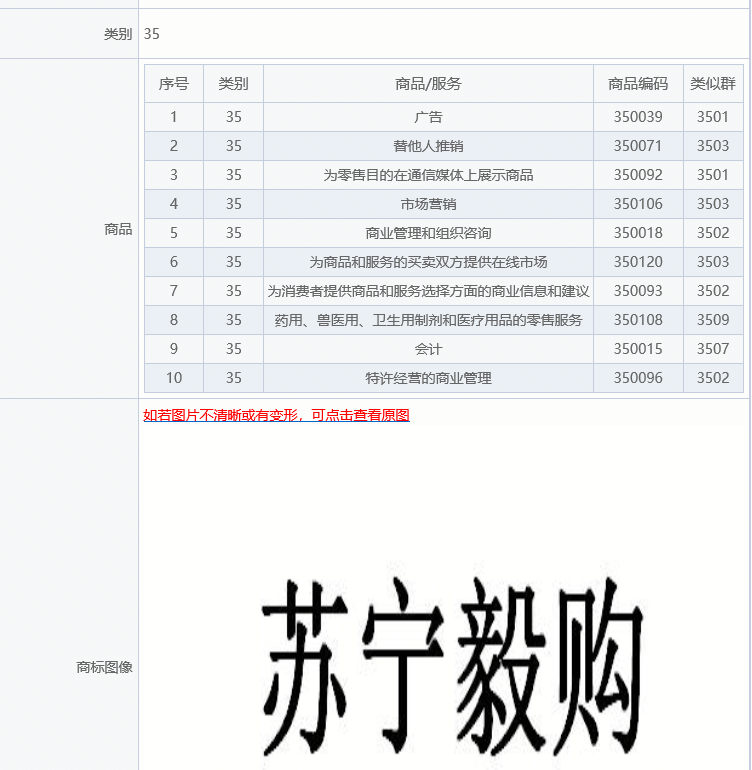Select the 市场营销 service cell
The width and height of the screenshot is (752, 770).
(428, 204)
